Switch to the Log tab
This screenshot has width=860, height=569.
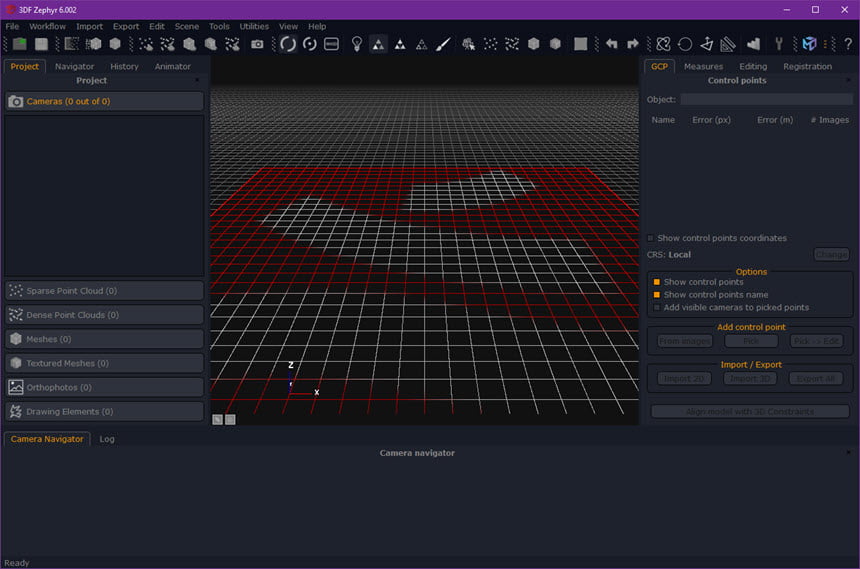[107, 439]
